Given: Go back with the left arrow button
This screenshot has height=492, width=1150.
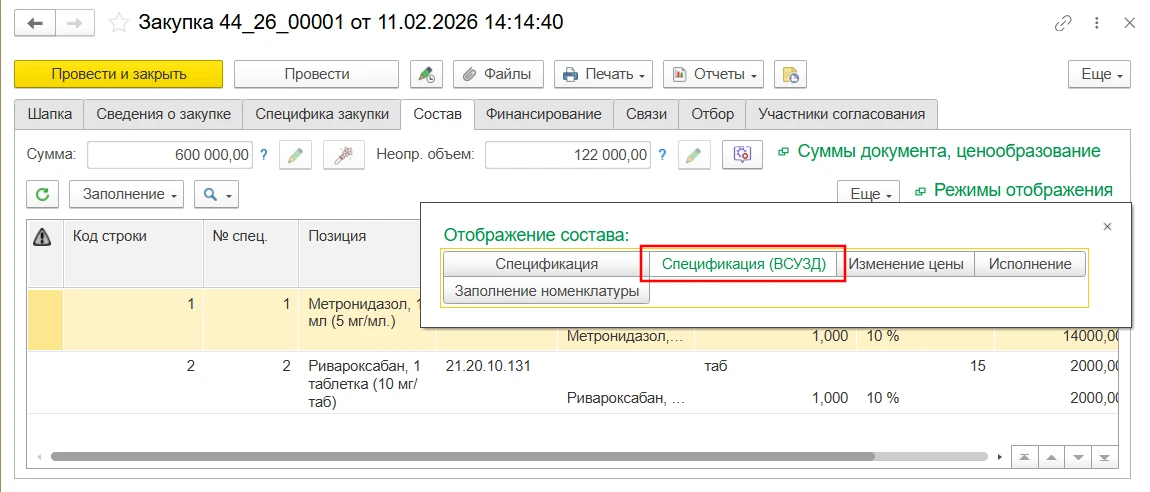Looking at the screenshot, I should (x=35, y=23).
